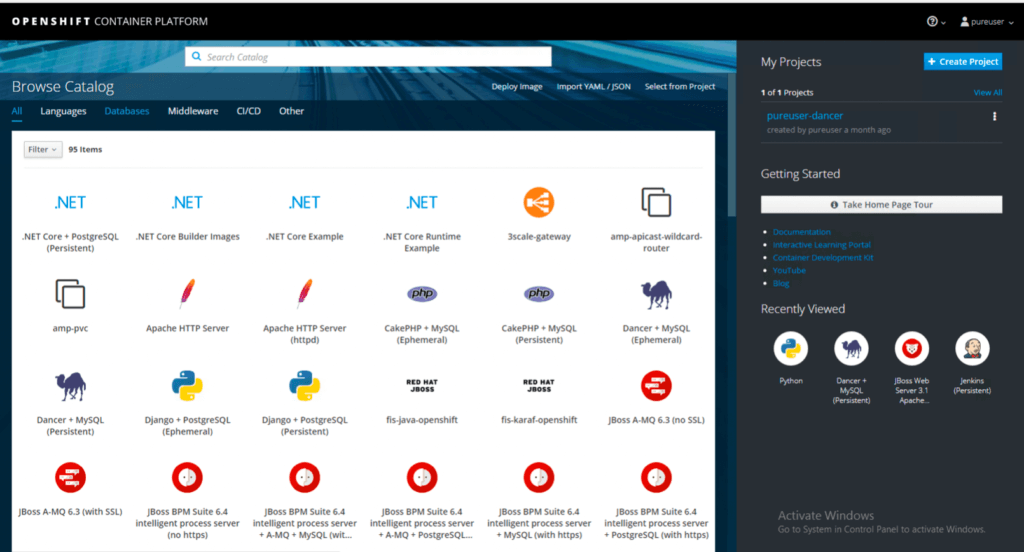
Task: Click Import YAML / JSON link
Action: click(x=594, y=86)
